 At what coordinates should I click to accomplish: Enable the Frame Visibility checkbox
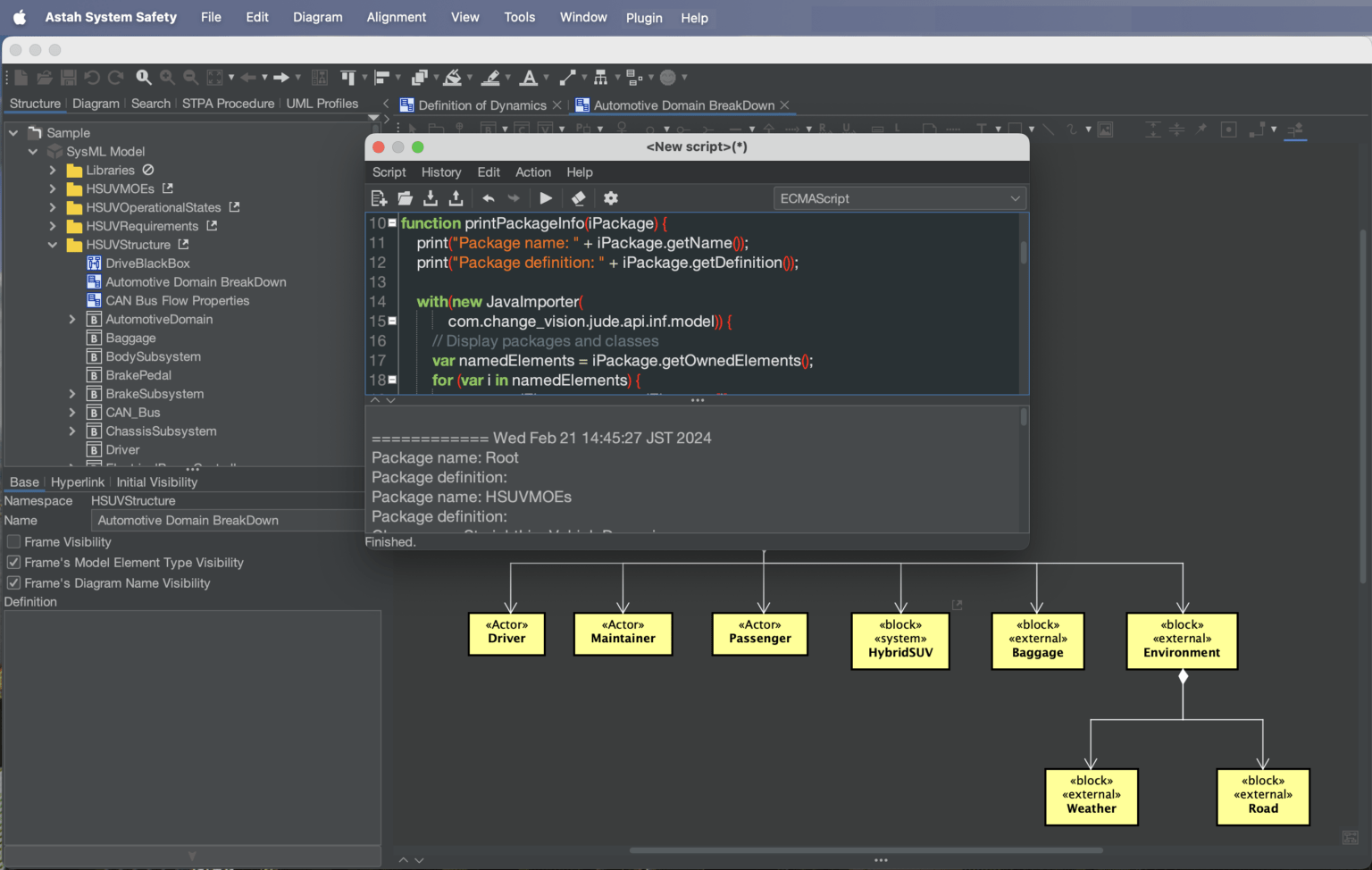pyautogui.click(x=13, y=541)
